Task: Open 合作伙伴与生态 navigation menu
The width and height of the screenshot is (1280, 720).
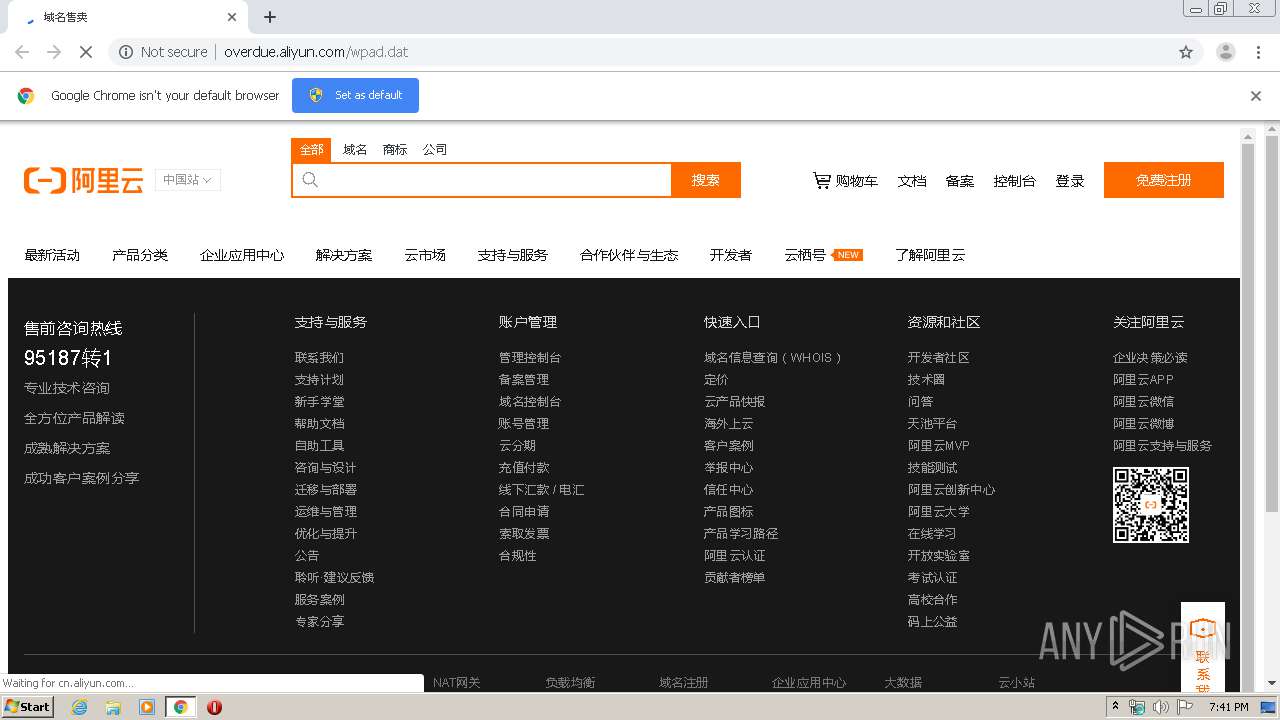Action: (x=629, y=255)
